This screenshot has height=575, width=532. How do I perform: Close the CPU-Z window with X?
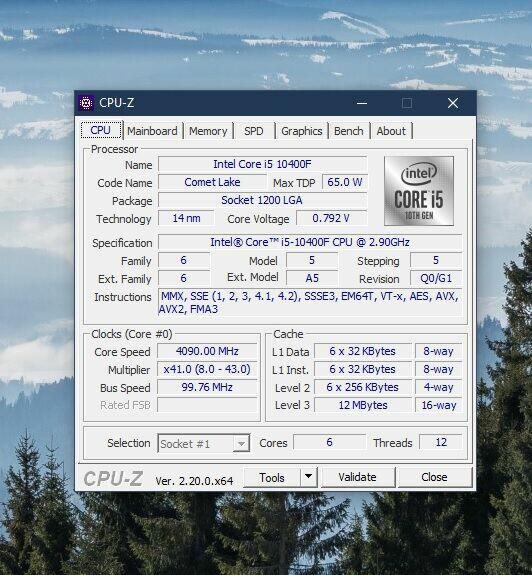[x=453, y=103]
